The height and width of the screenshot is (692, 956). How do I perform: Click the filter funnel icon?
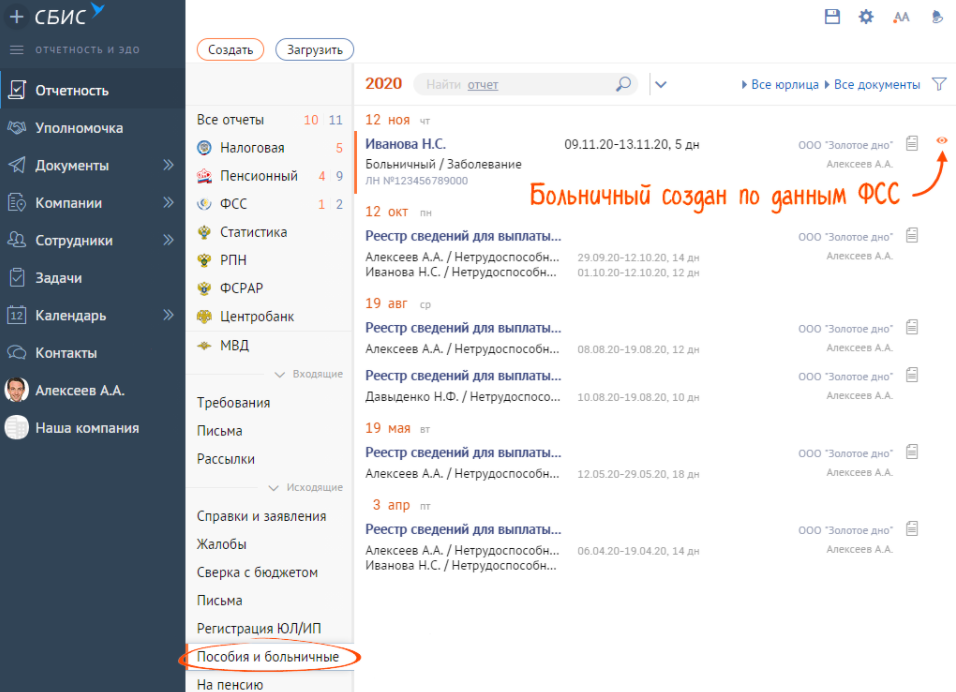tap(939, 85)
